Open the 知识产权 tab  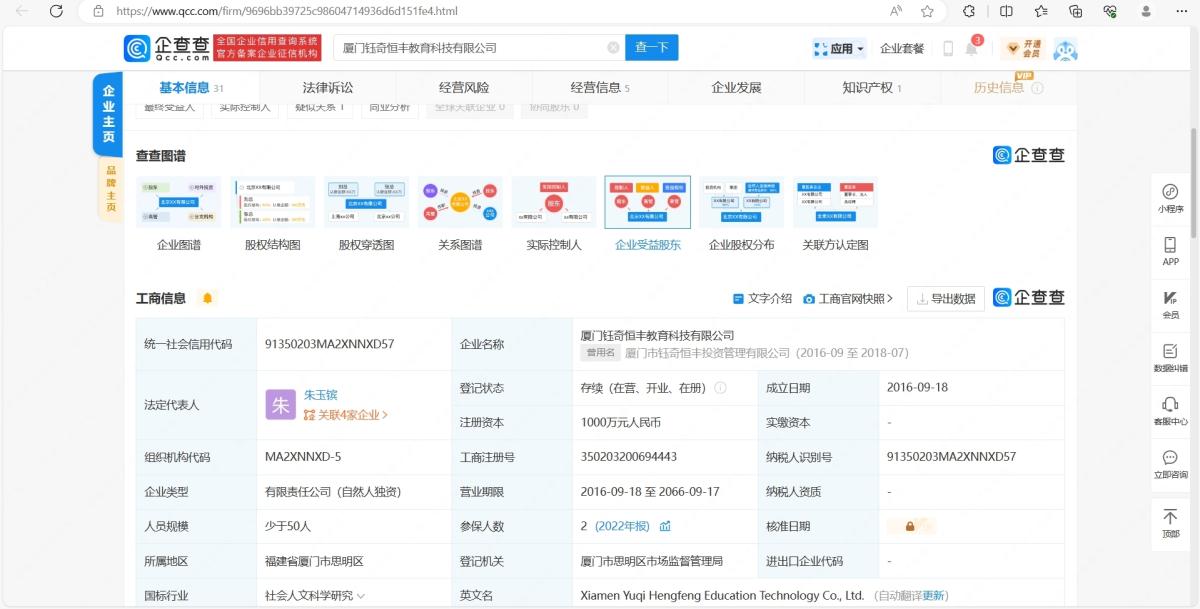pyautogui.click(x=867, y=87)
